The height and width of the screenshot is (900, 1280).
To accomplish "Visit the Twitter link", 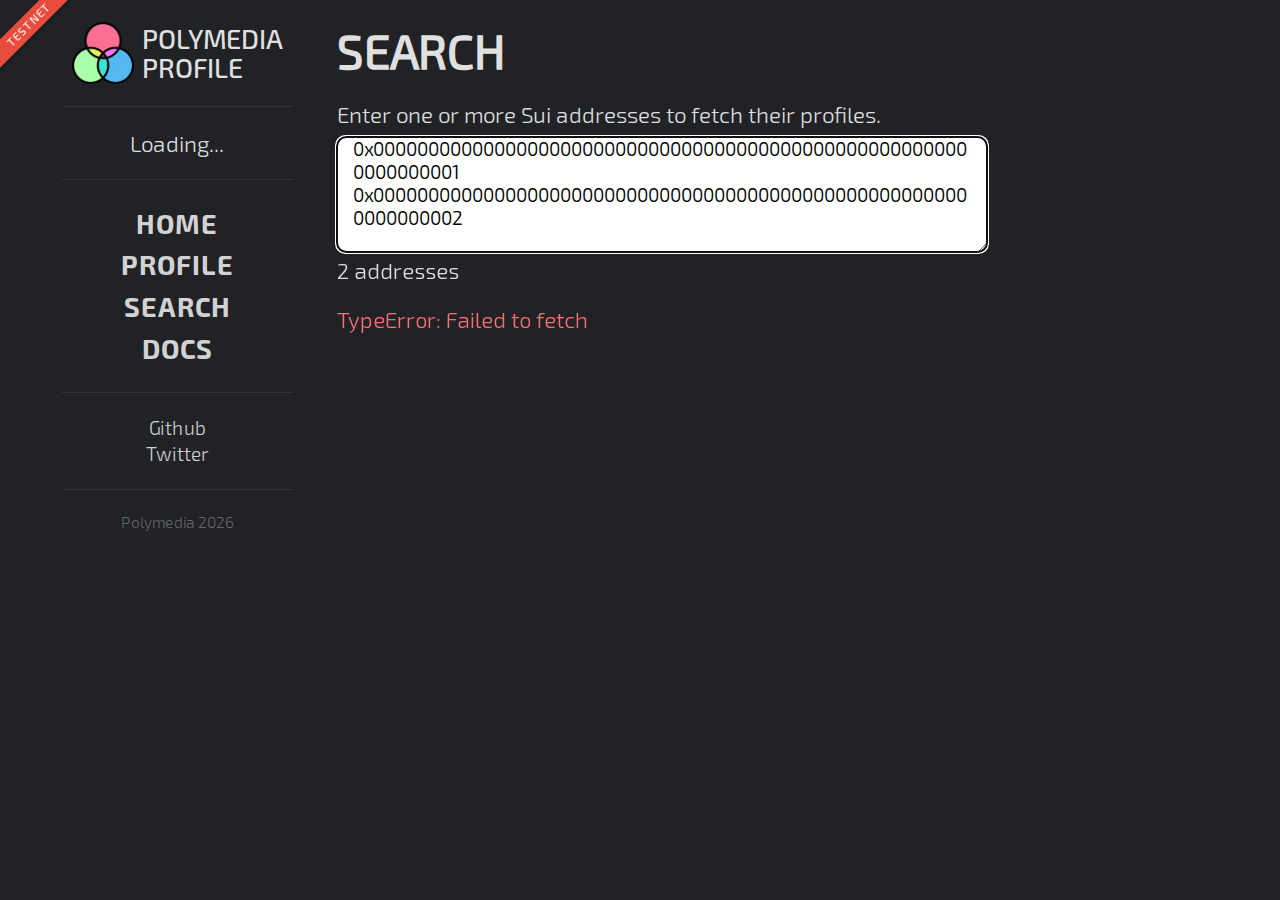I will click(x=177, y=454).
